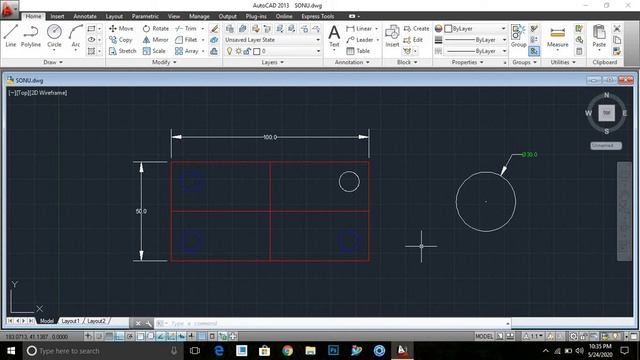
Task: Toggle the MODEL space status button
Action: (484, 336)
